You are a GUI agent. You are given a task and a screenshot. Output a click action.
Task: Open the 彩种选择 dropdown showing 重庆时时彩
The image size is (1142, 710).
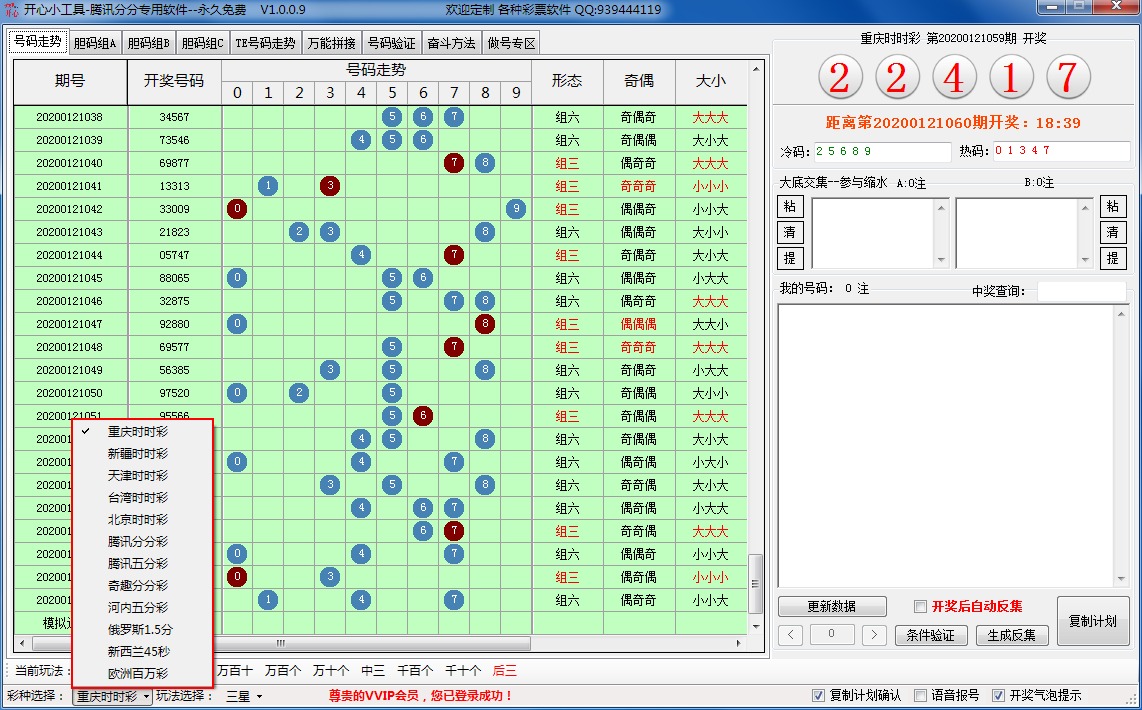(x=113, y=696)
